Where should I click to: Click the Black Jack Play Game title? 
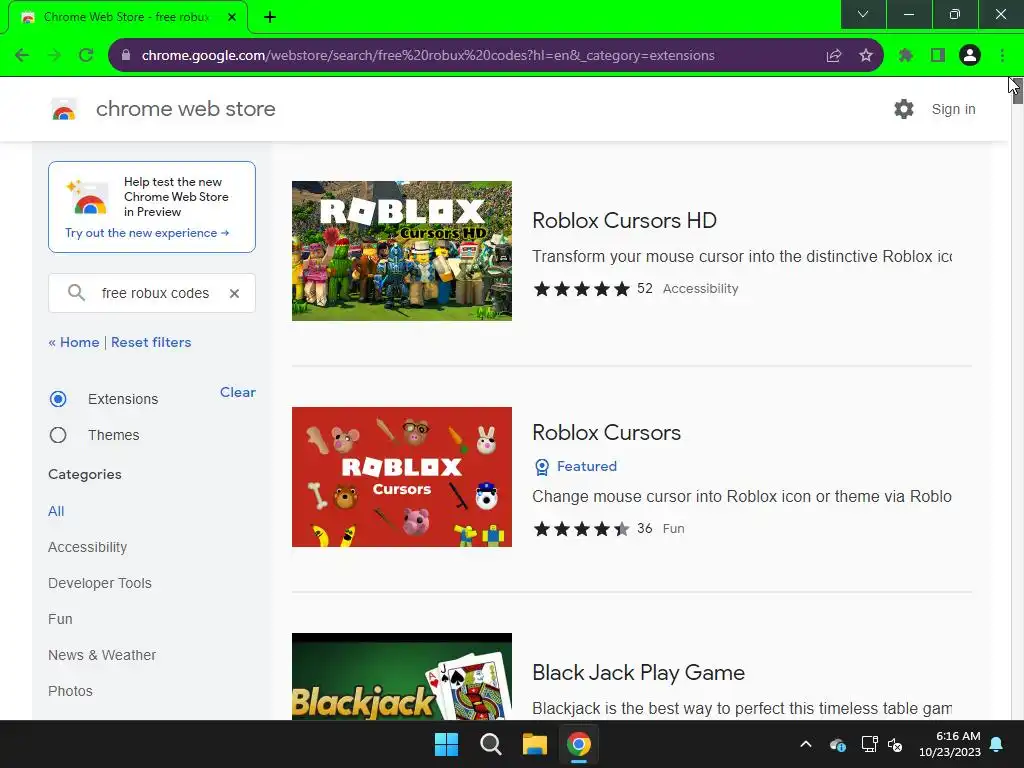tap(639, 673)
